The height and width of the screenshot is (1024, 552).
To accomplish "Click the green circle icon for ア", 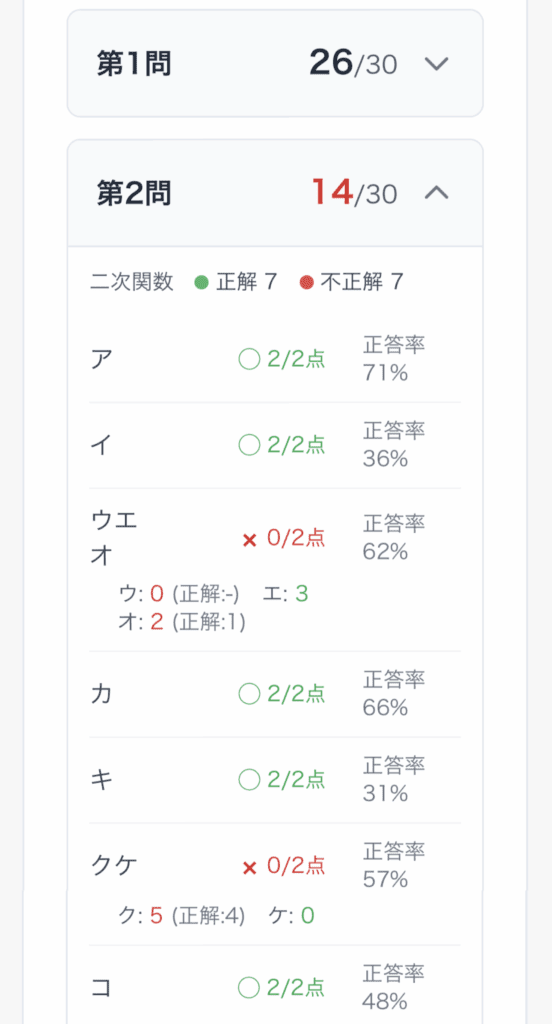I will (250, 359).
